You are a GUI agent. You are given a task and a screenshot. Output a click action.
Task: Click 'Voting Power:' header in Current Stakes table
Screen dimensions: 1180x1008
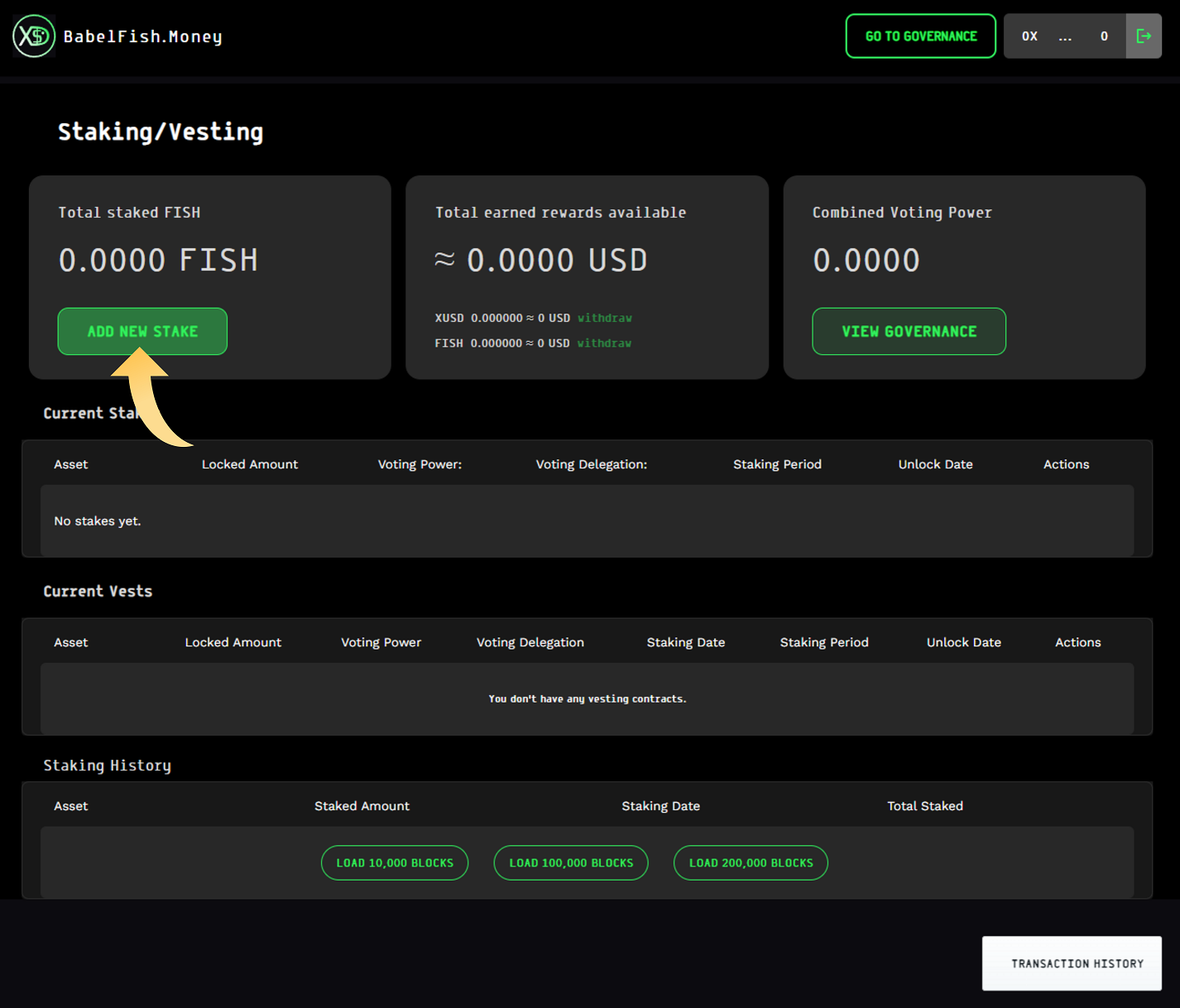(420, 464)
